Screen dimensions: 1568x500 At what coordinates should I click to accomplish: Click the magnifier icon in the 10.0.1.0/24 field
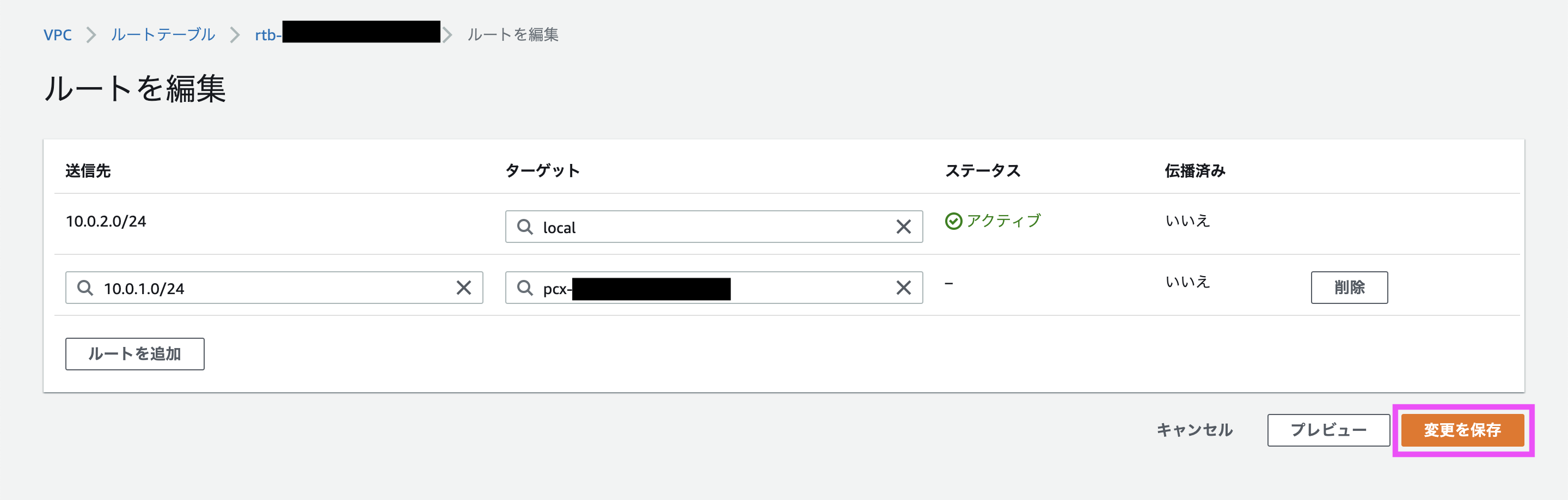85,288
